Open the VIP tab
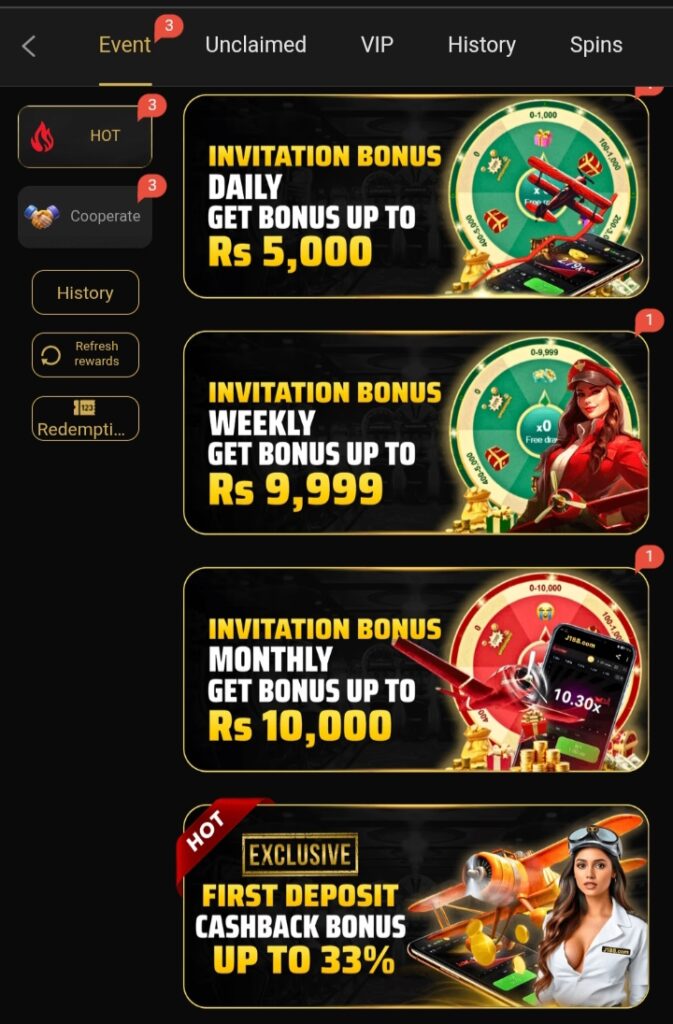This screenshot has width=673, height=1024. coord(377,45)
